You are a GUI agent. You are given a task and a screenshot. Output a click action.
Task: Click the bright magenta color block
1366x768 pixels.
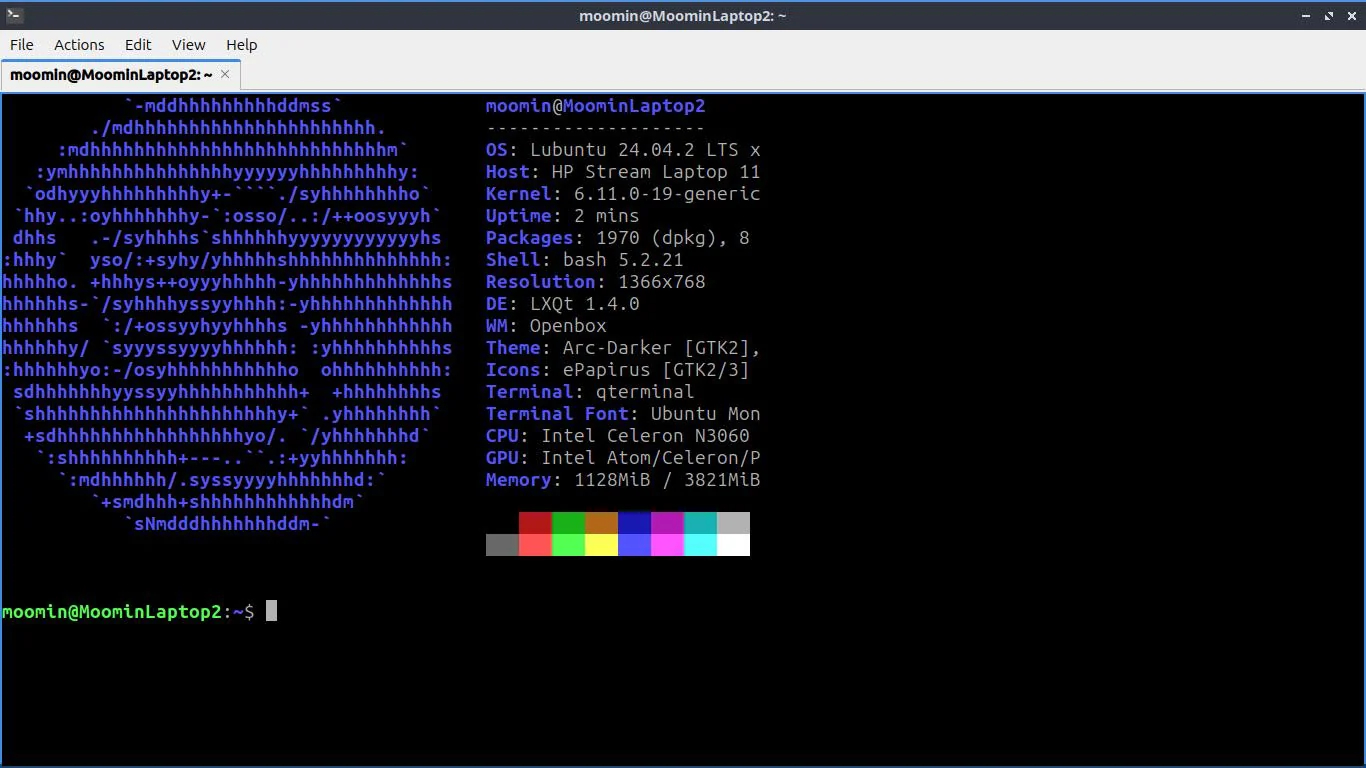pyautogui.click(x=667, y=545)
